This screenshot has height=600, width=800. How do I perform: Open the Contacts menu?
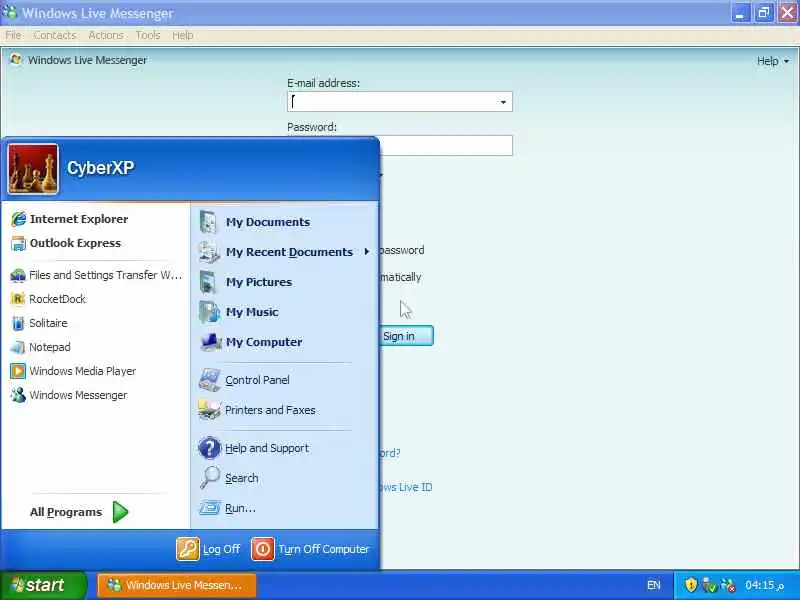(55, 35)
